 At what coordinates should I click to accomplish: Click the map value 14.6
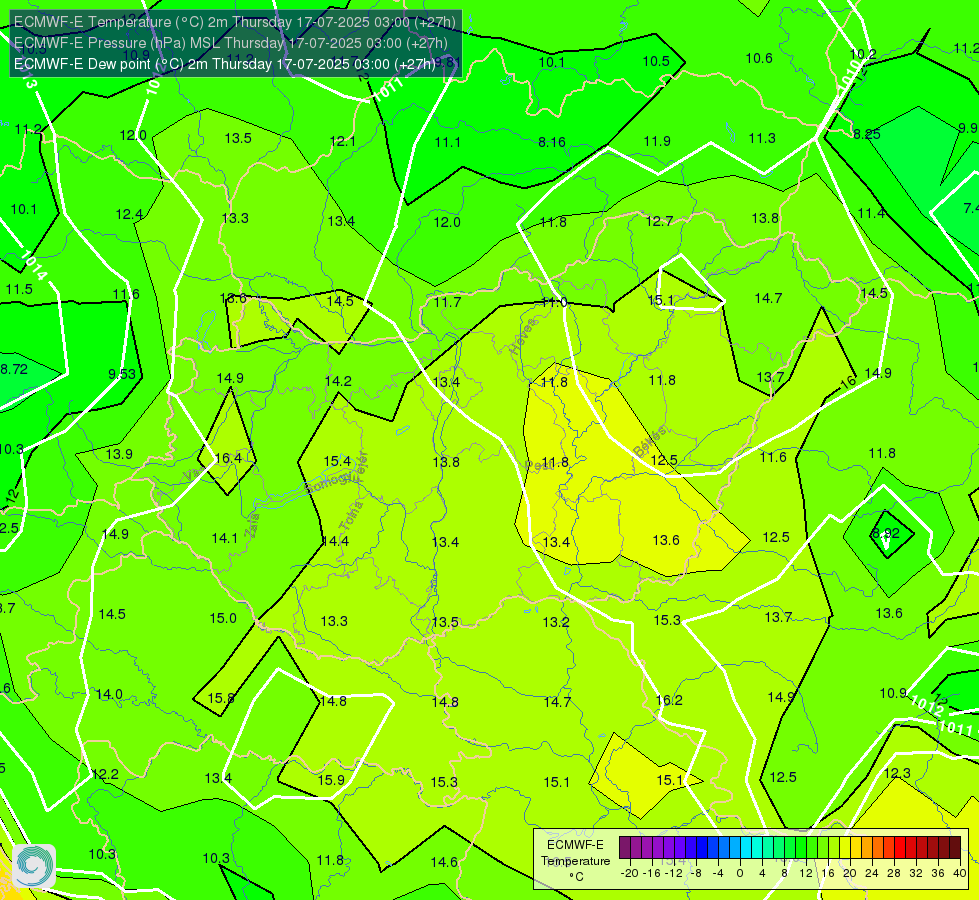pos(444,863)
